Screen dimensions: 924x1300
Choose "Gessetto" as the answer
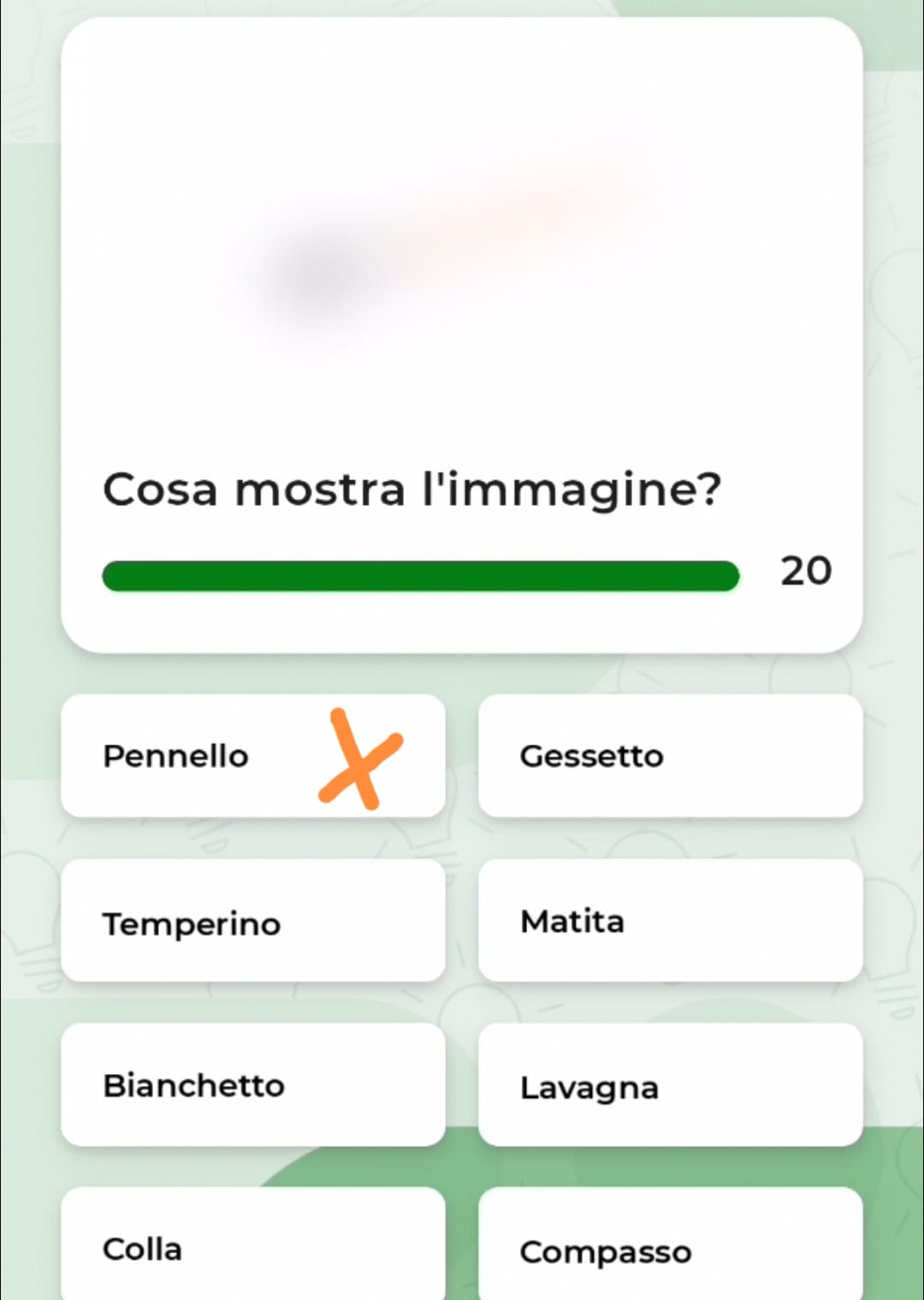[x=670, y=757]
